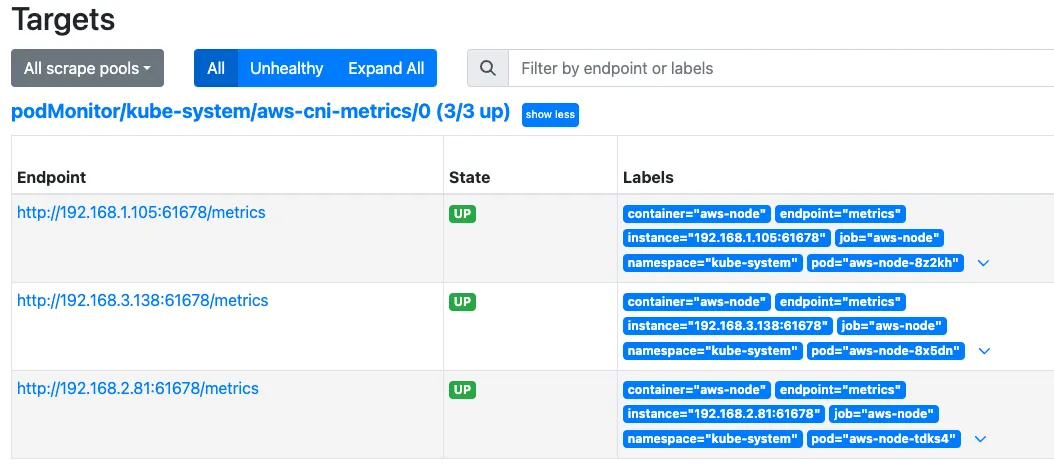Click namespace label in 192.168.1.105 row
The width and height of the screenshot is (1054, 464).
[713, 263]
